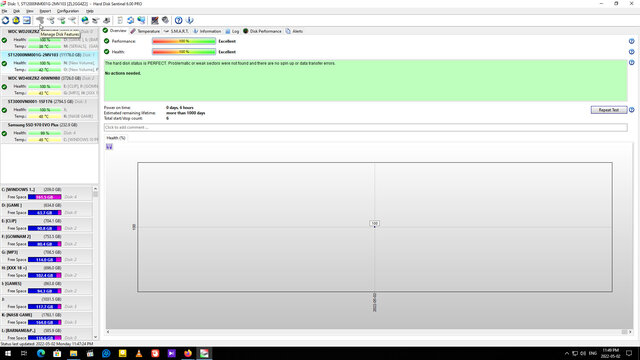Click the blue question mark Help icon
640x360 pixels.
tap(178, 20)
